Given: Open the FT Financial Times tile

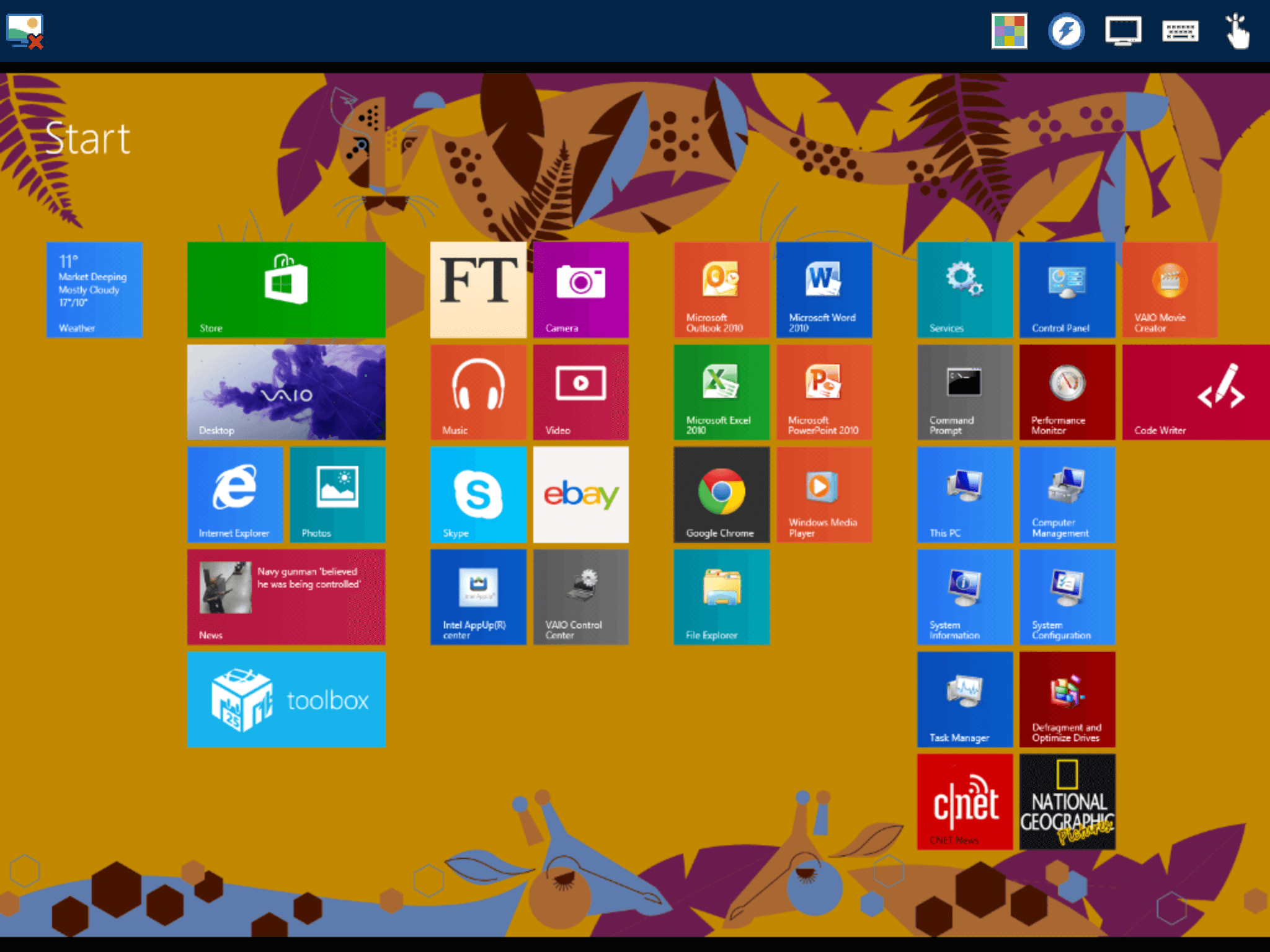Looking at the screenshot, I should point(478,289).
